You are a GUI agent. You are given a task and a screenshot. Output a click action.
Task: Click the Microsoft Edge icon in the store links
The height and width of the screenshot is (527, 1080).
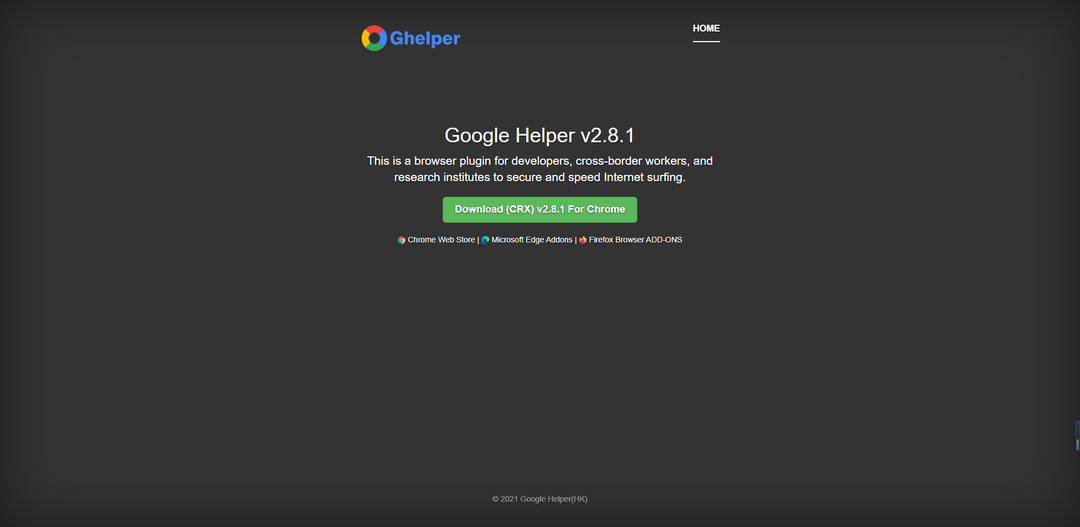[486, 240]
